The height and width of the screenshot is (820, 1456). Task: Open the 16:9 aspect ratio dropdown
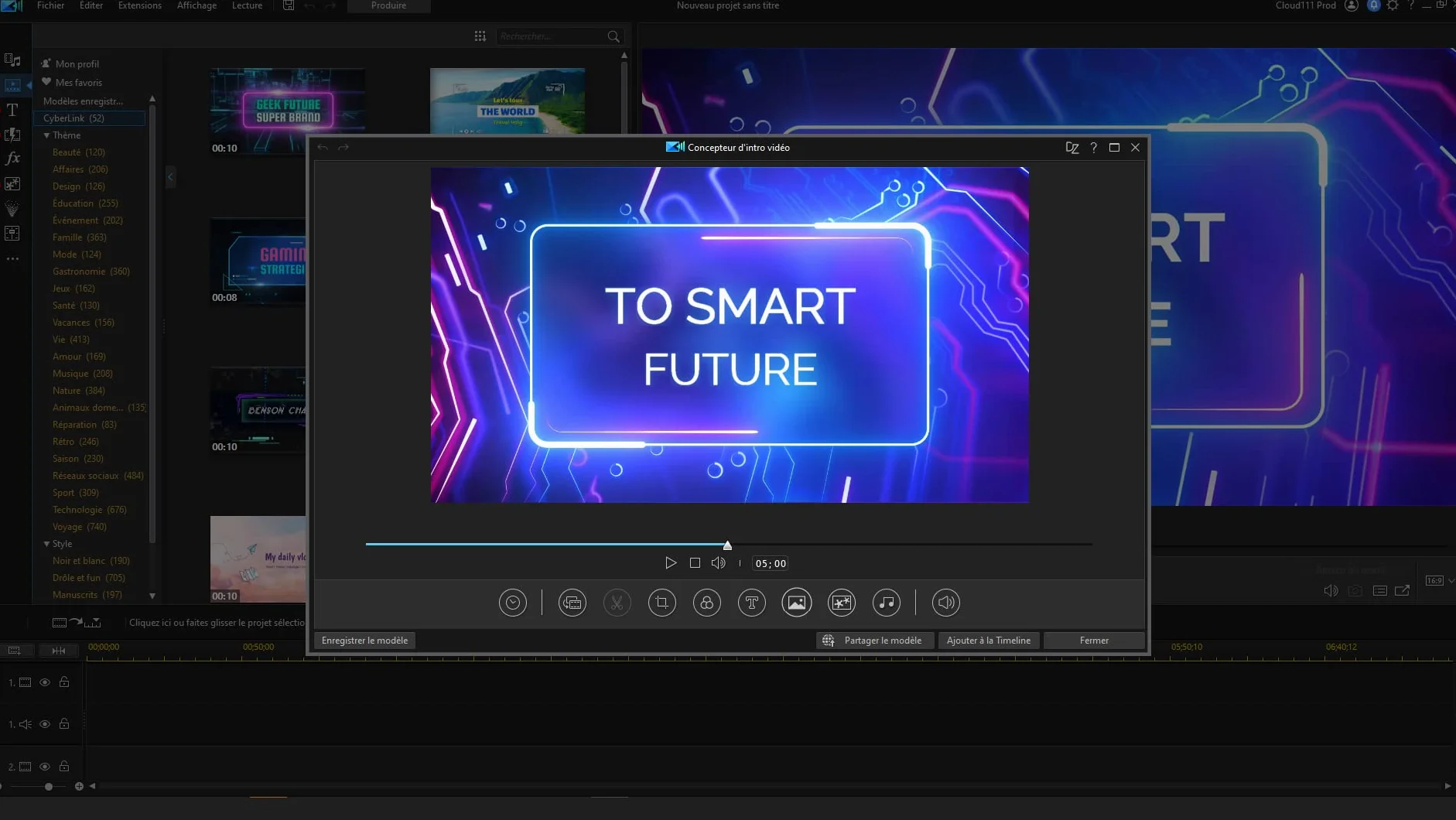[x=1440, y=581]
